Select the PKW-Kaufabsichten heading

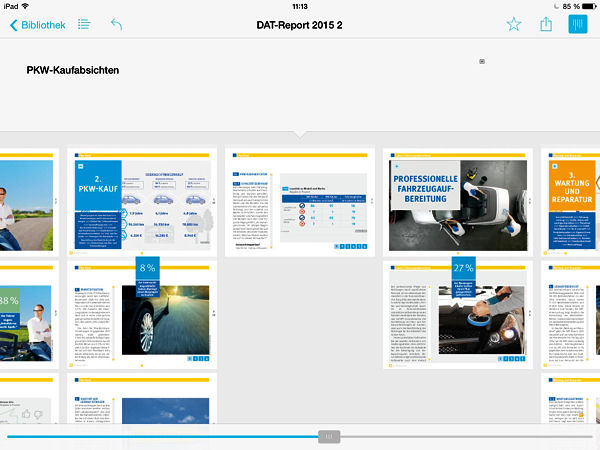[73, 70]
